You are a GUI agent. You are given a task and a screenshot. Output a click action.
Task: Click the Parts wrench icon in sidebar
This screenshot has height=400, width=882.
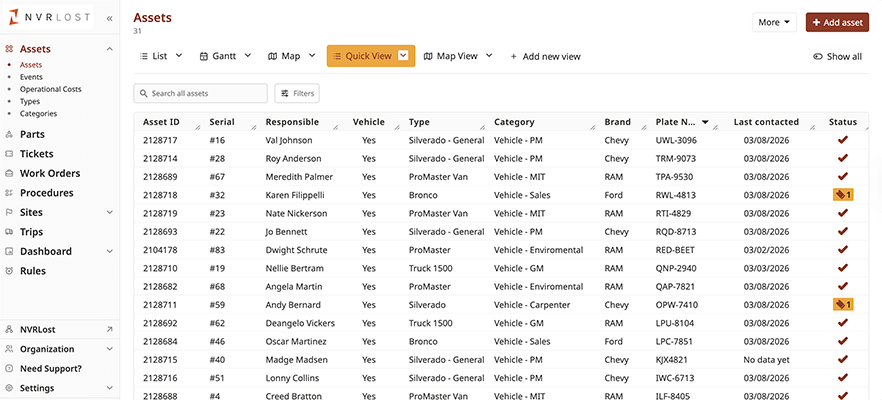point(10,134)
